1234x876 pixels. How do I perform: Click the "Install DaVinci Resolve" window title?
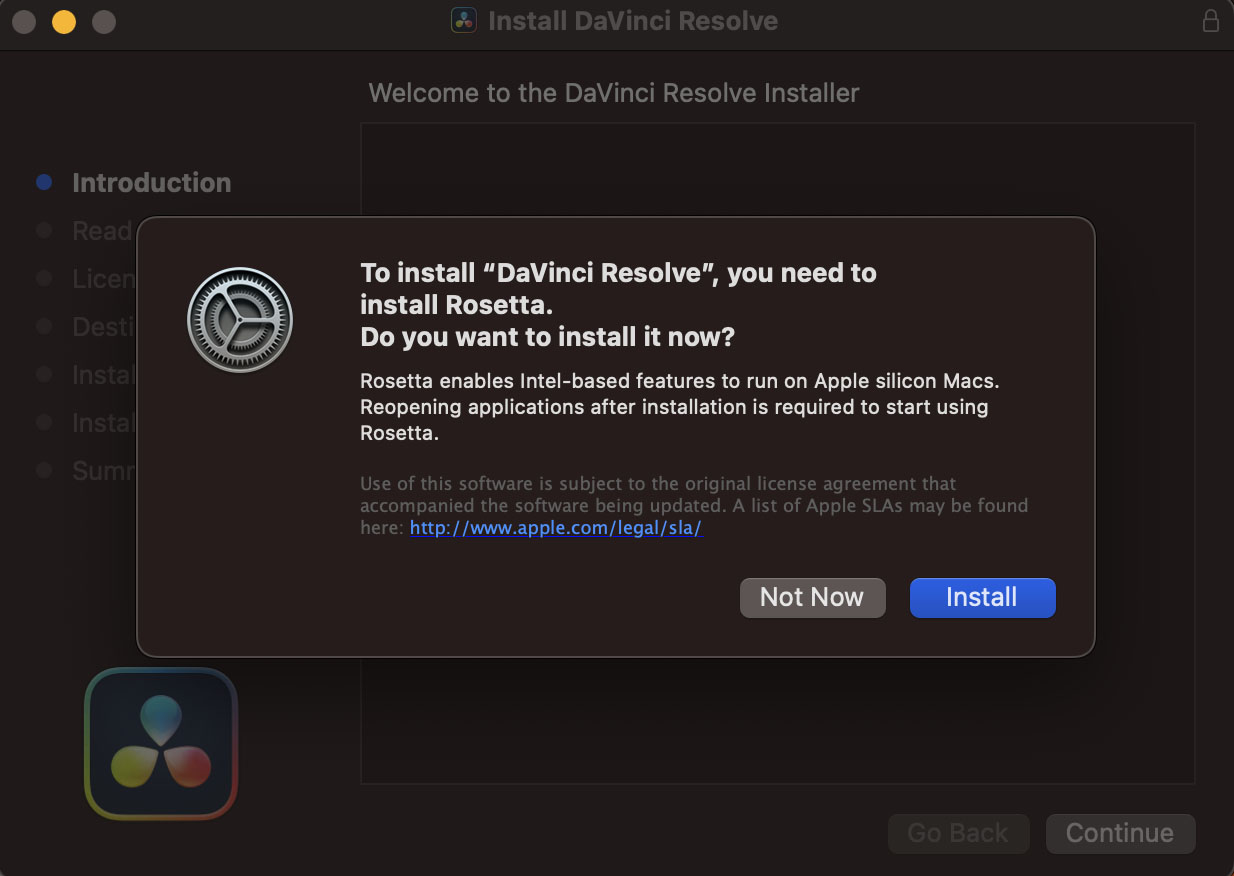tap(633, 21)
